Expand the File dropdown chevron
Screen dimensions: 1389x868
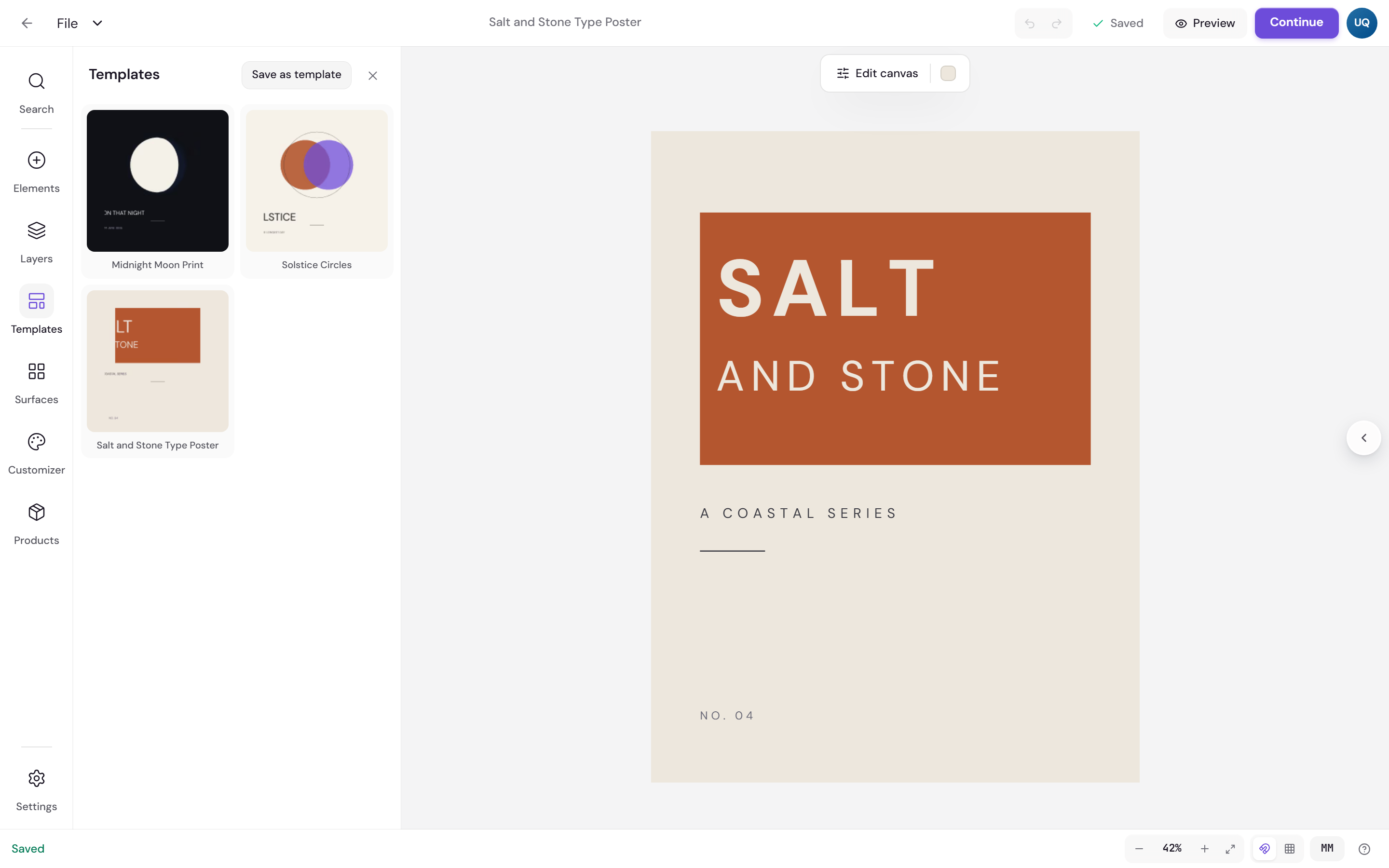click(97, 23)
